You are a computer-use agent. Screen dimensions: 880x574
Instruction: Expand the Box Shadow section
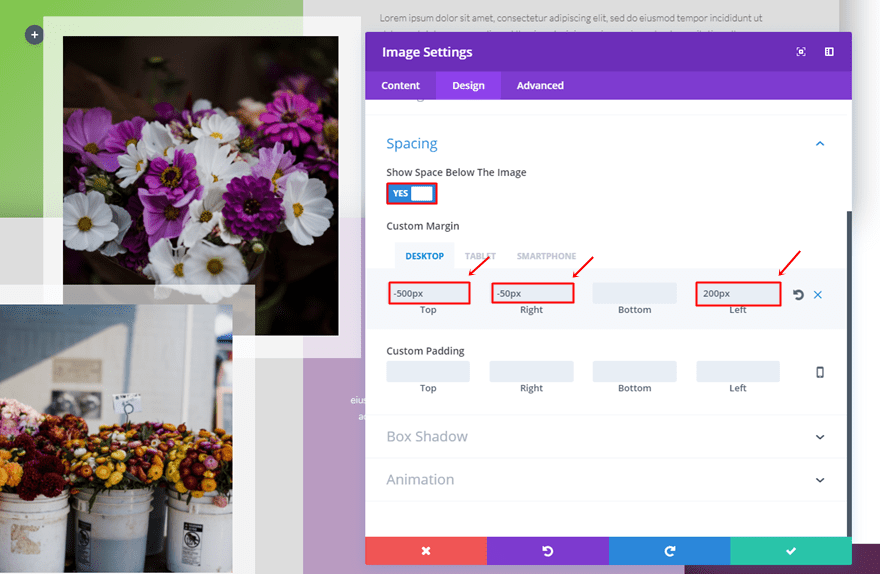click(820, 437)
